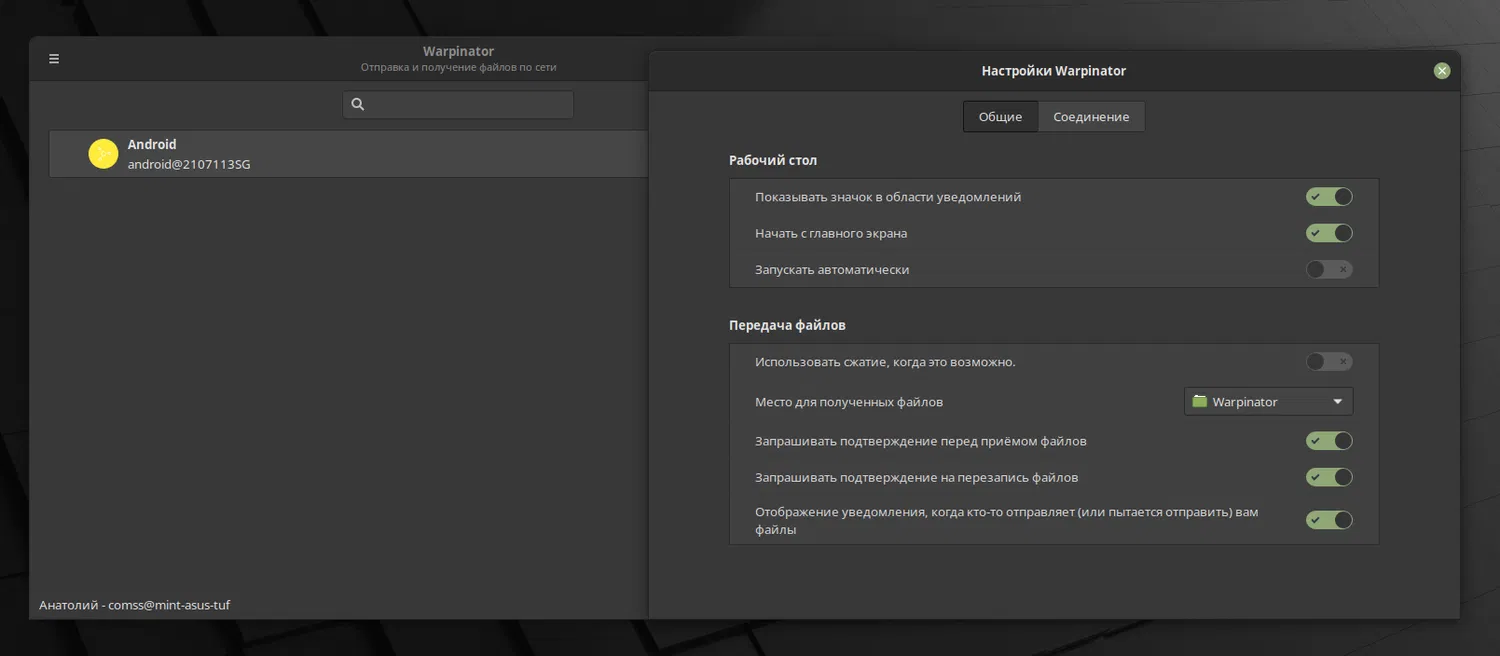Click Анатолий - comss@mint-asus-tuf status text
Image resolution: width=1500 pixels, height=656 pixels.
point(134,605)
